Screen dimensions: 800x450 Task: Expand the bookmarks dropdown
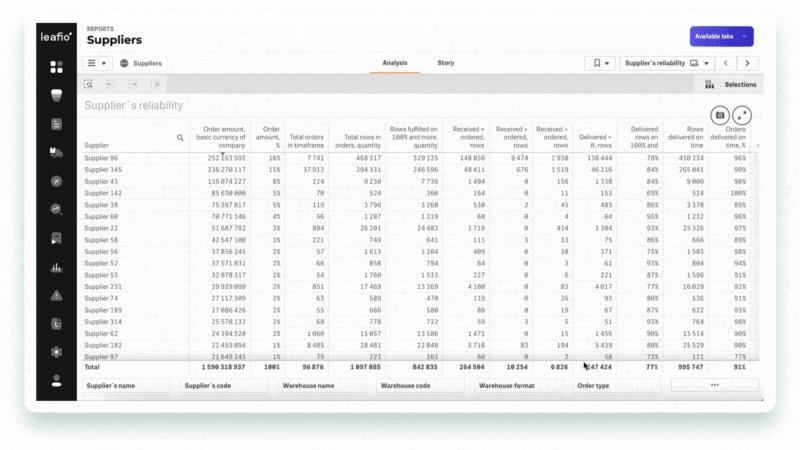click(599, 63)
